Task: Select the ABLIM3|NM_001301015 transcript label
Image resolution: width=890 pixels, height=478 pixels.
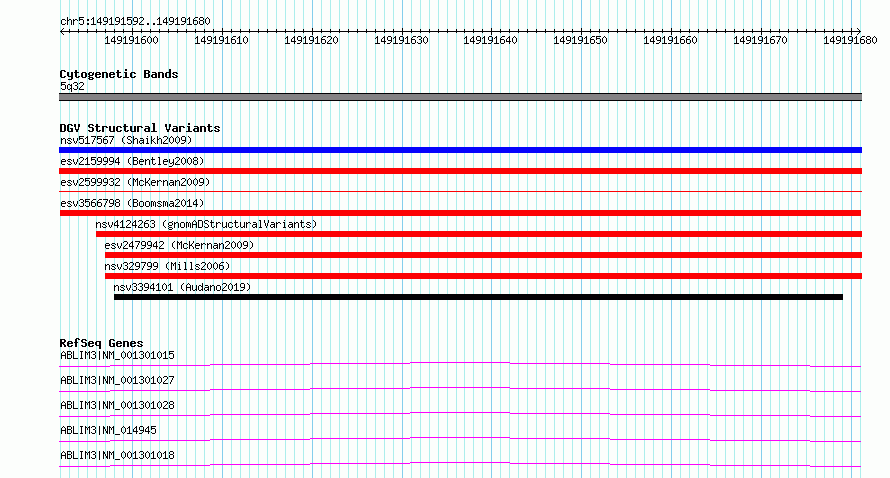Action: tap(117, 355)
